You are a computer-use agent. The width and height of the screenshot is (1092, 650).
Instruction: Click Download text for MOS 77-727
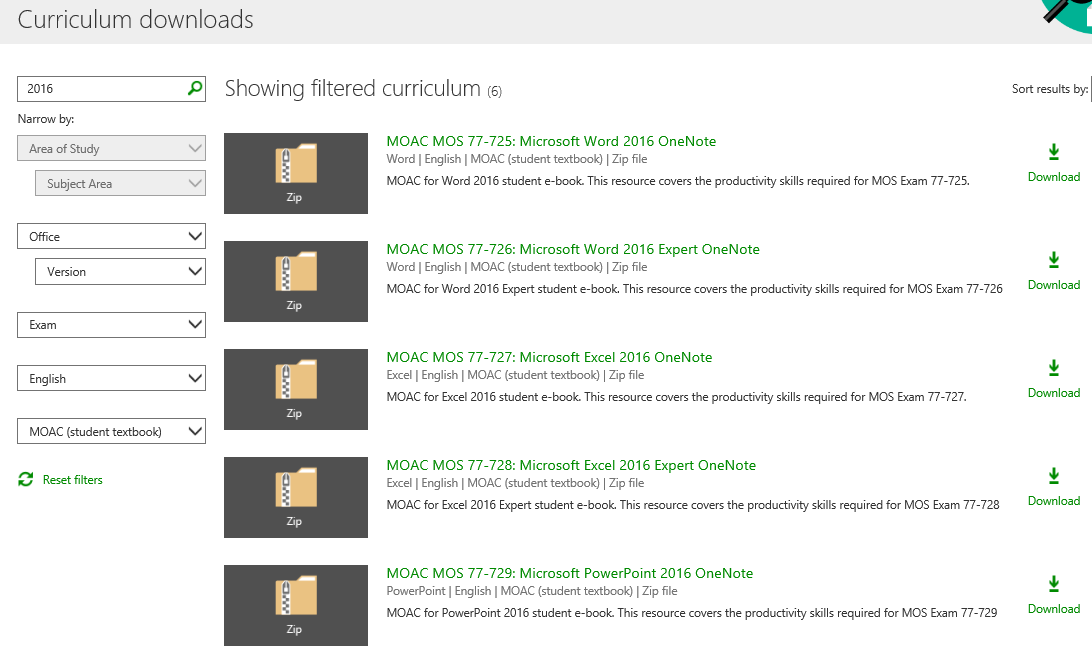point(1054,393)
